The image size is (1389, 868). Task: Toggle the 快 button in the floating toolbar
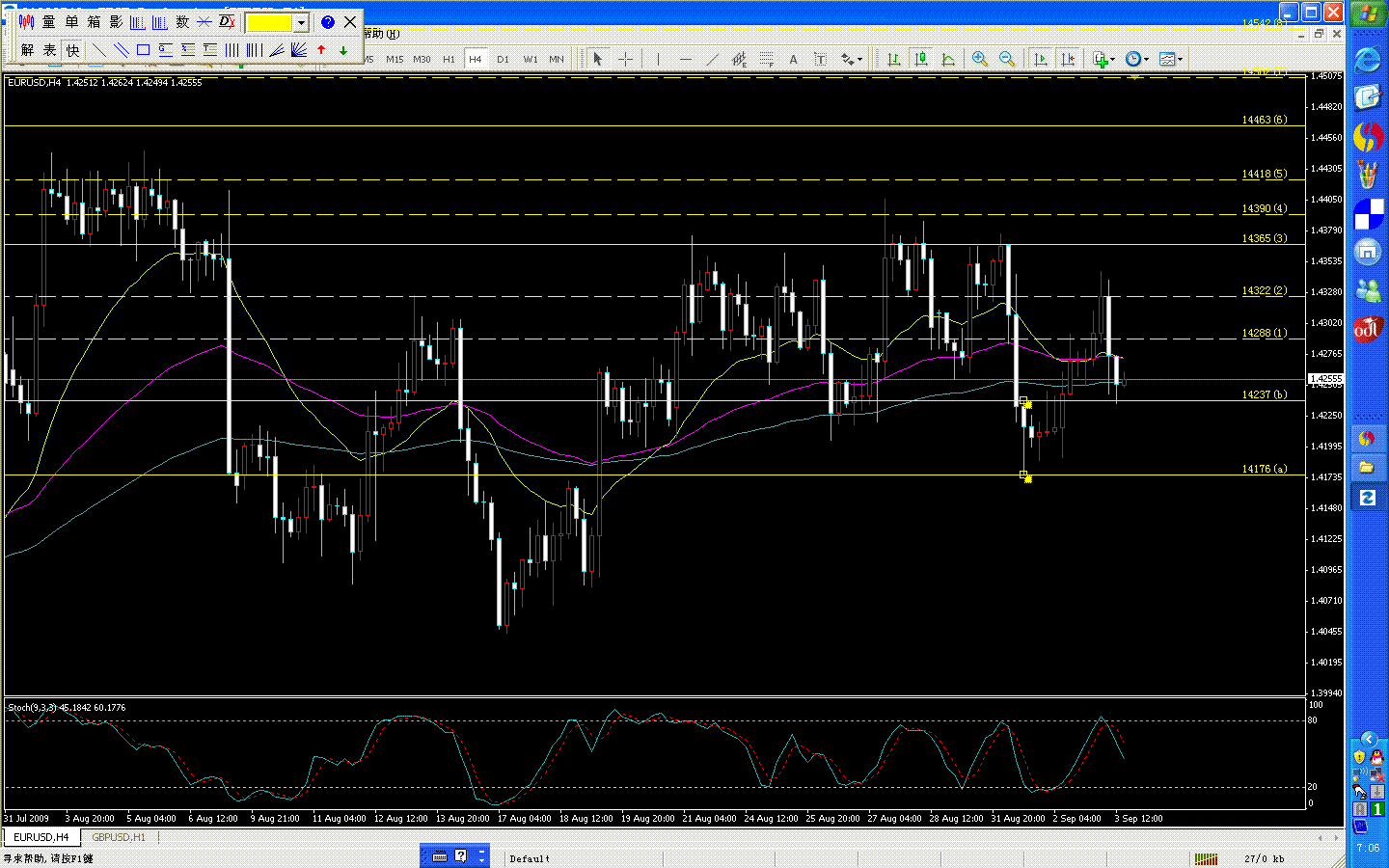[72, 50]
